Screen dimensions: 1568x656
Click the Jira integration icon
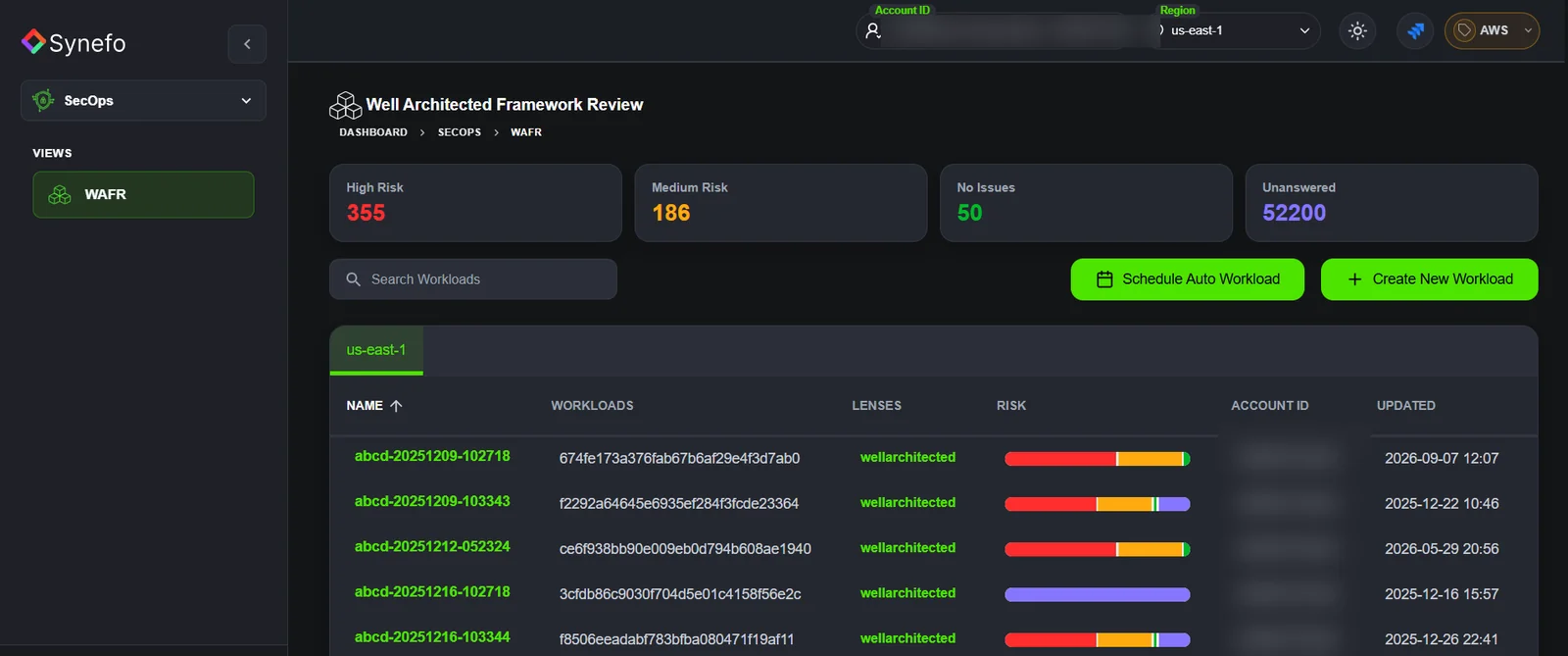pos(1415,30)
